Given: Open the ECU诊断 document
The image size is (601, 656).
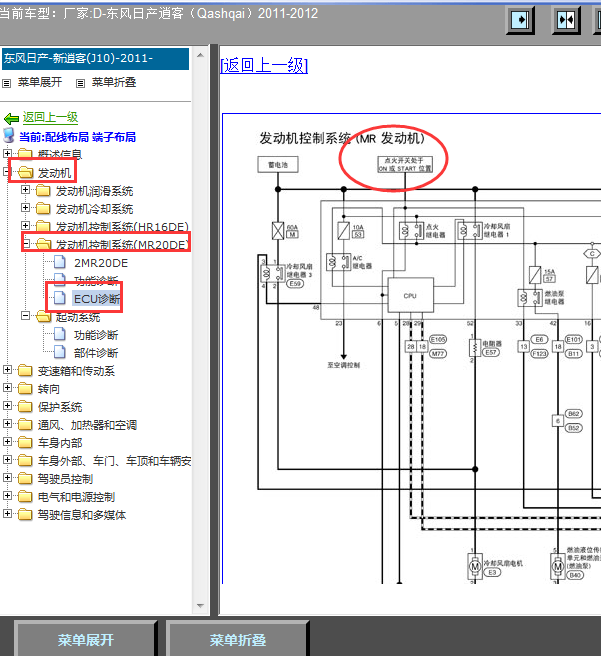Looking at the screenshot, I should [x=97, y=299].
